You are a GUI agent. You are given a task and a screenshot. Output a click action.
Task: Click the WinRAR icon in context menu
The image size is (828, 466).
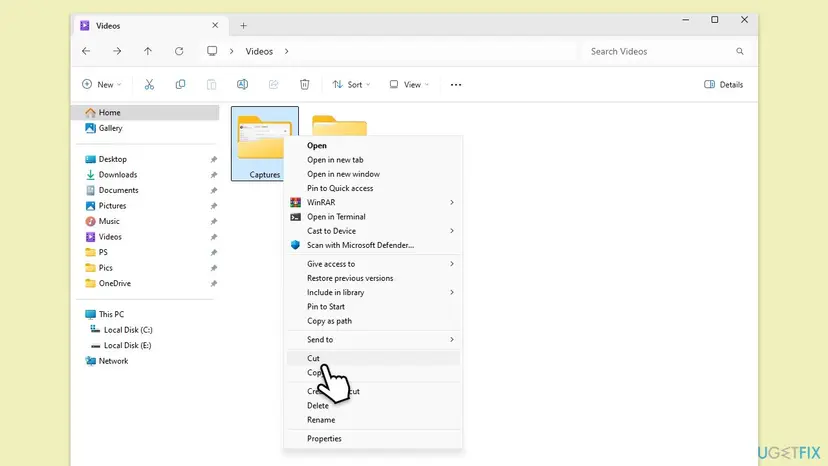[x=295, y=202]
